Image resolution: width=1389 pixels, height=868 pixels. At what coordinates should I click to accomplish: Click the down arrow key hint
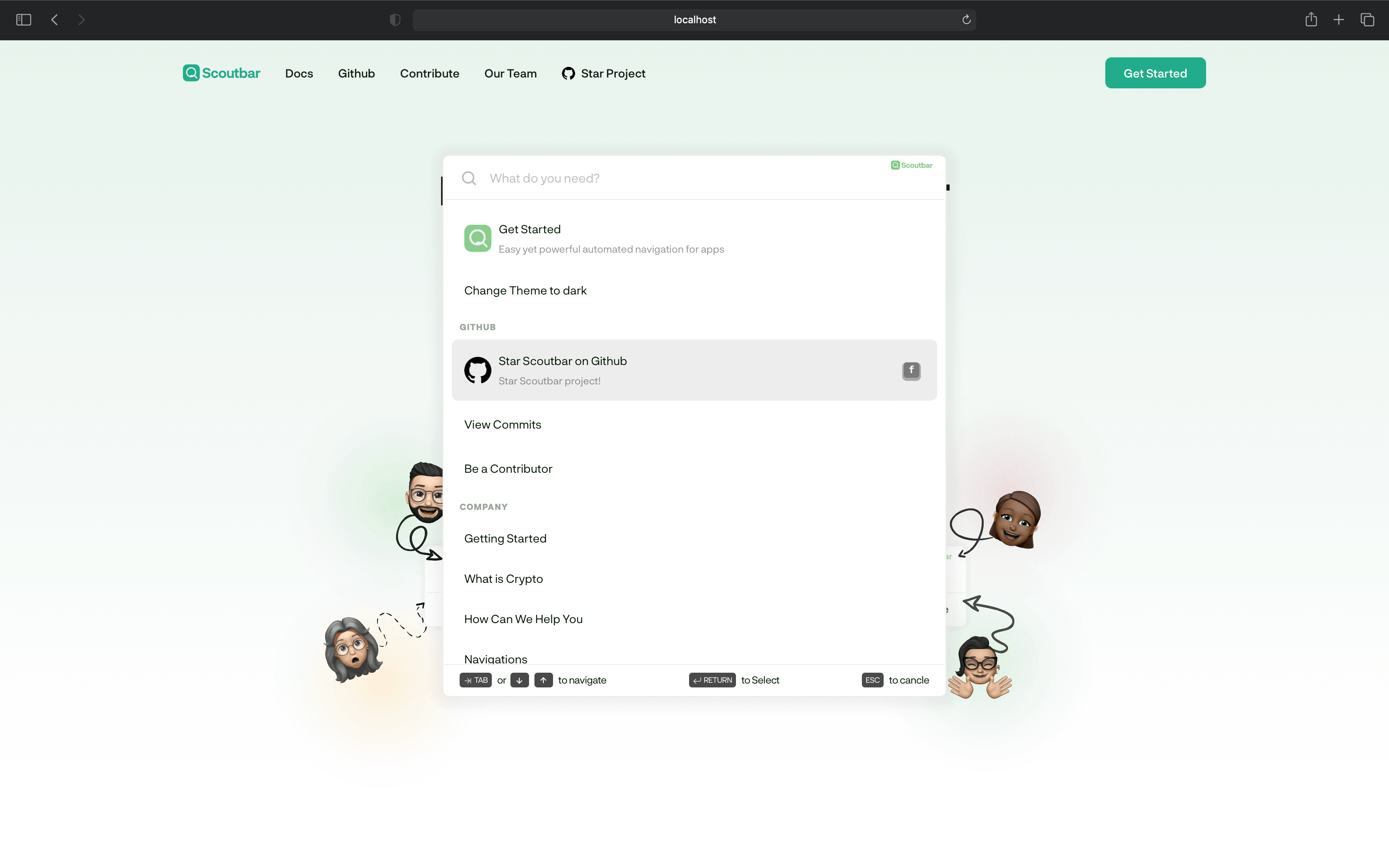tap(519, 680)
